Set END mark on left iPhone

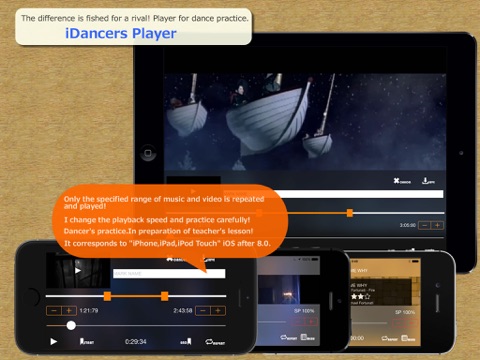click(186, 341)
